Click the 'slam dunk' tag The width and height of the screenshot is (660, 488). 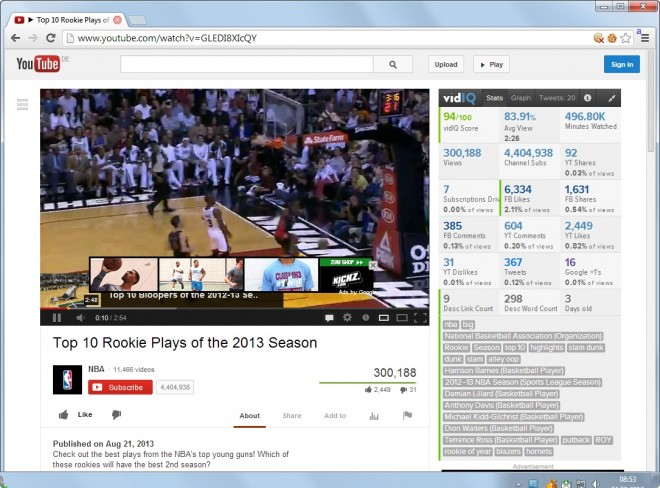(586, 348)
